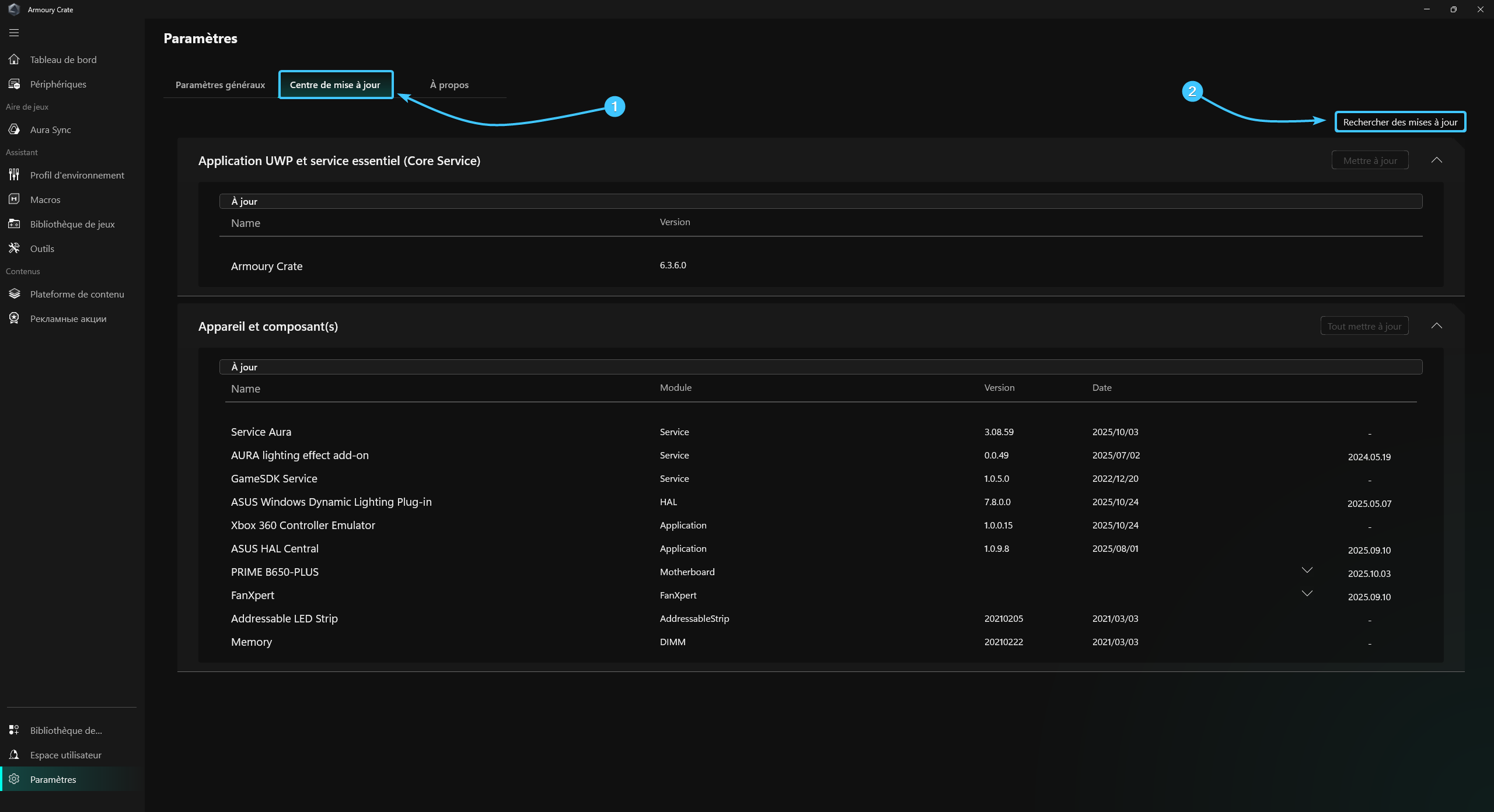Collapse the Application UWP section
The height and width of the screenshot is (812, 1494).
1437,160
